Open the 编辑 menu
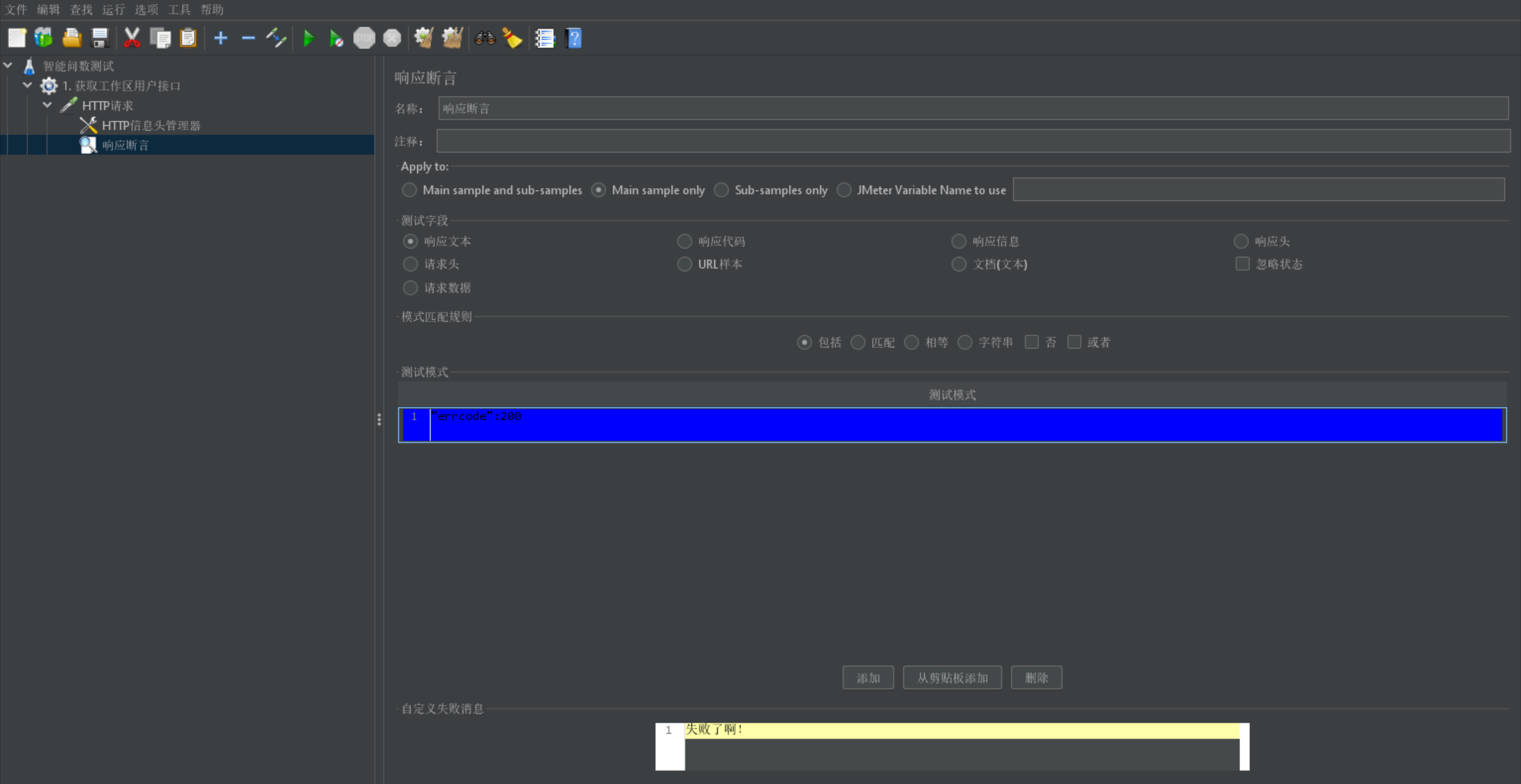The height and width of the screenshot is (784, 1521). [x=48, y=10]
